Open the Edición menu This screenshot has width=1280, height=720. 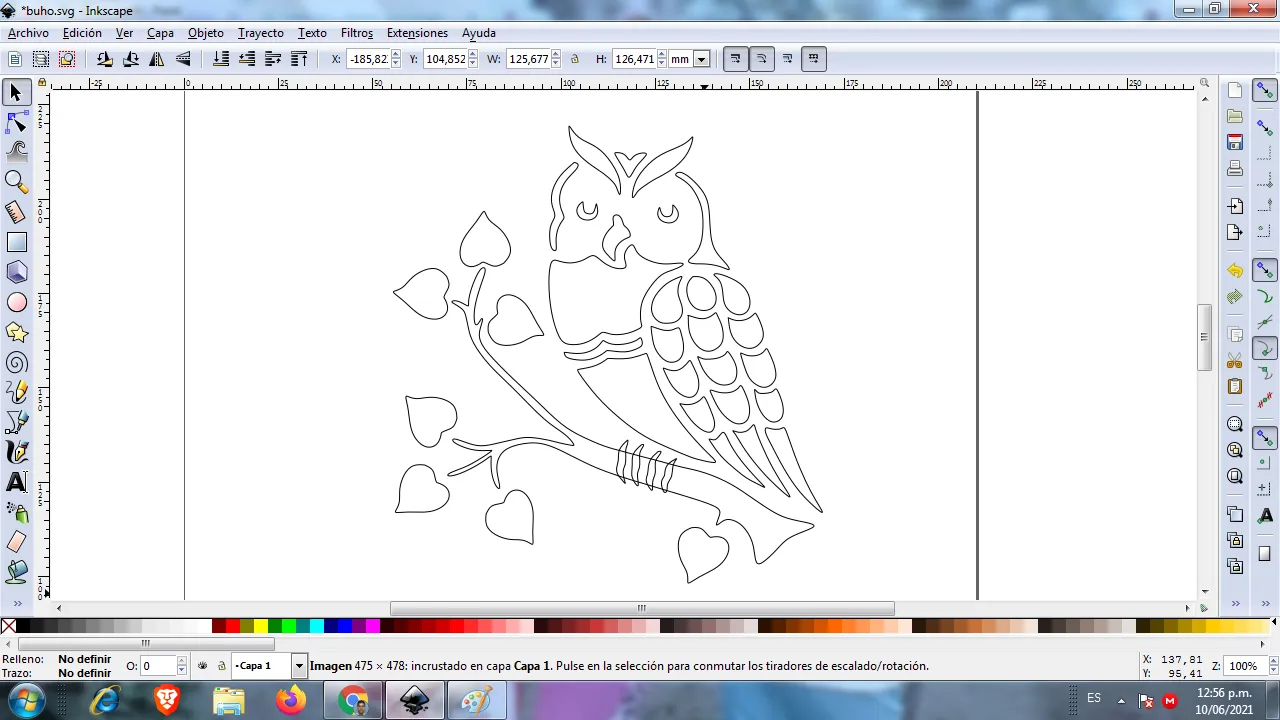(82, 33)
